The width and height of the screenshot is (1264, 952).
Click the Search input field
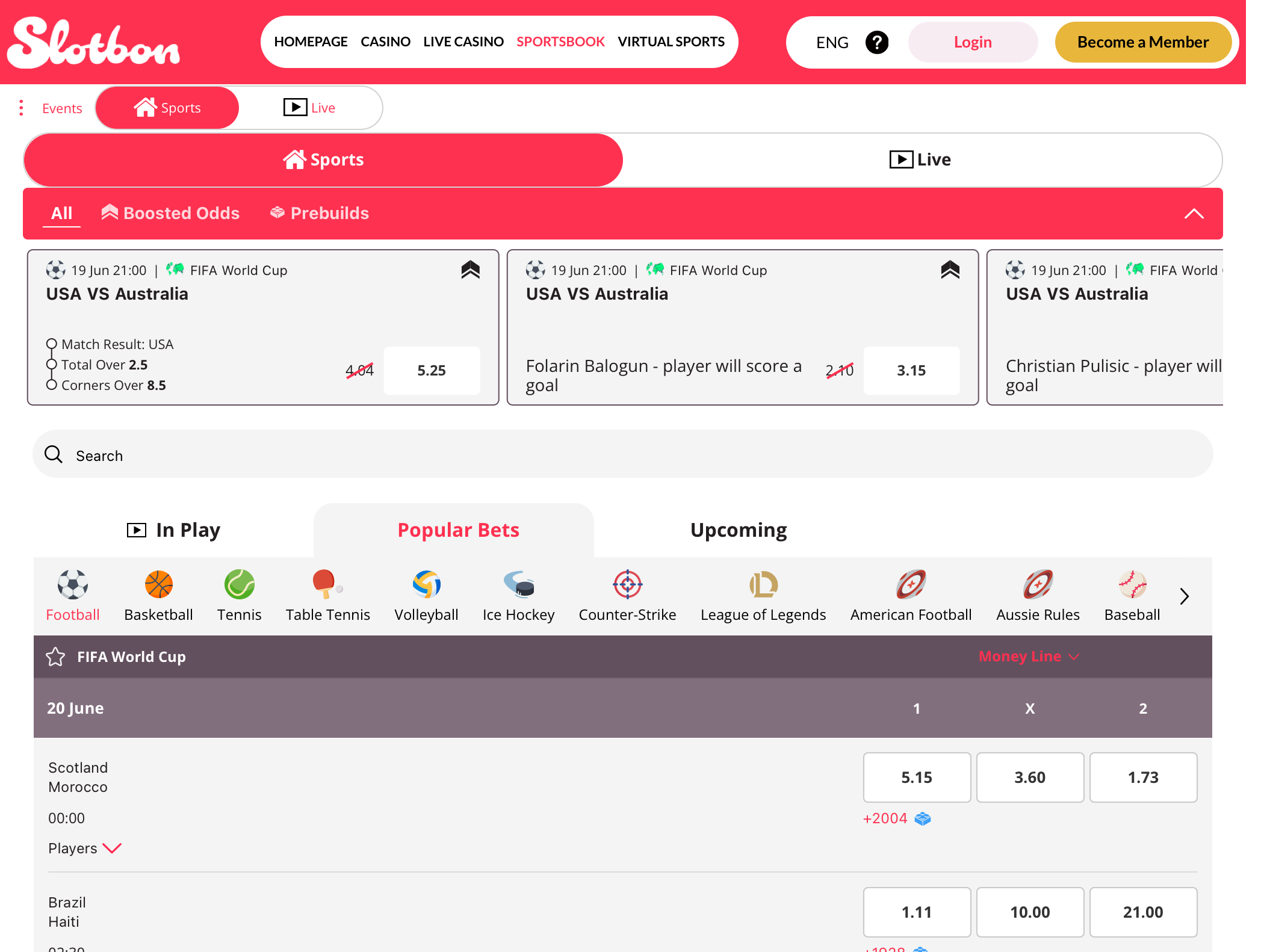622,454
